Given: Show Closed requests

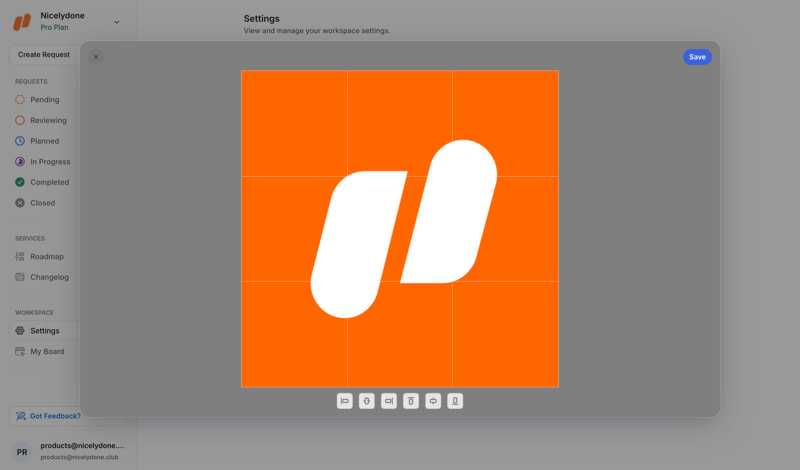Looking at the screenshot, I should (x=44, y=203).
